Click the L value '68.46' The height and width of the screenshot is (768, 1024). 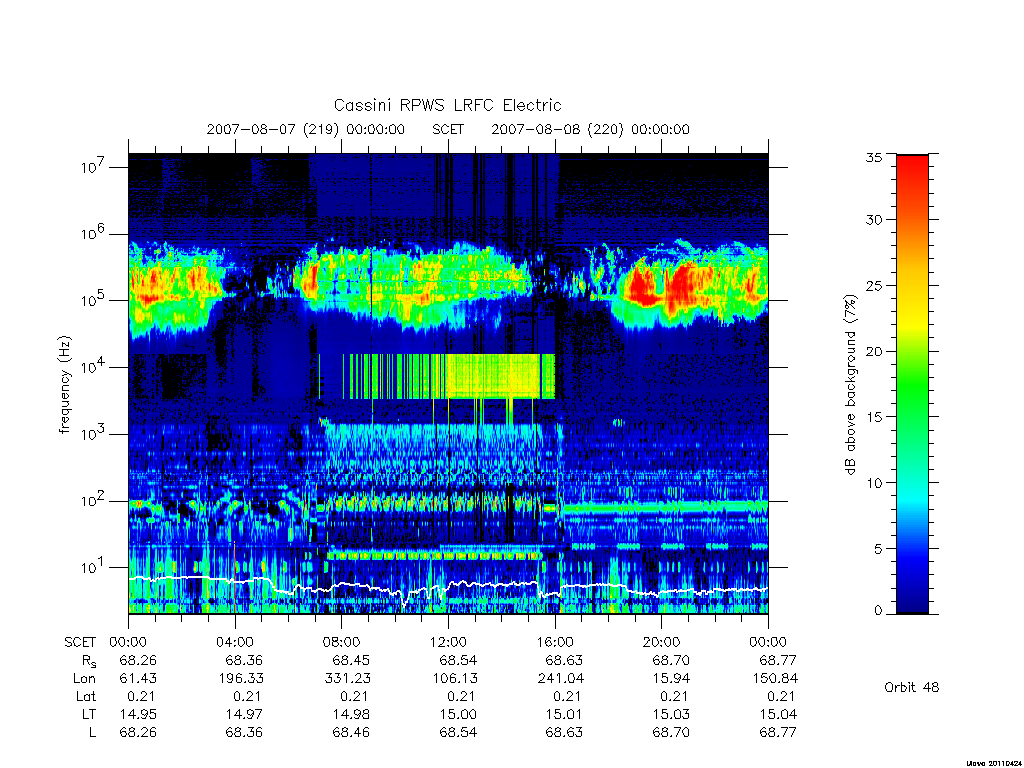click(x=351, y=733)
